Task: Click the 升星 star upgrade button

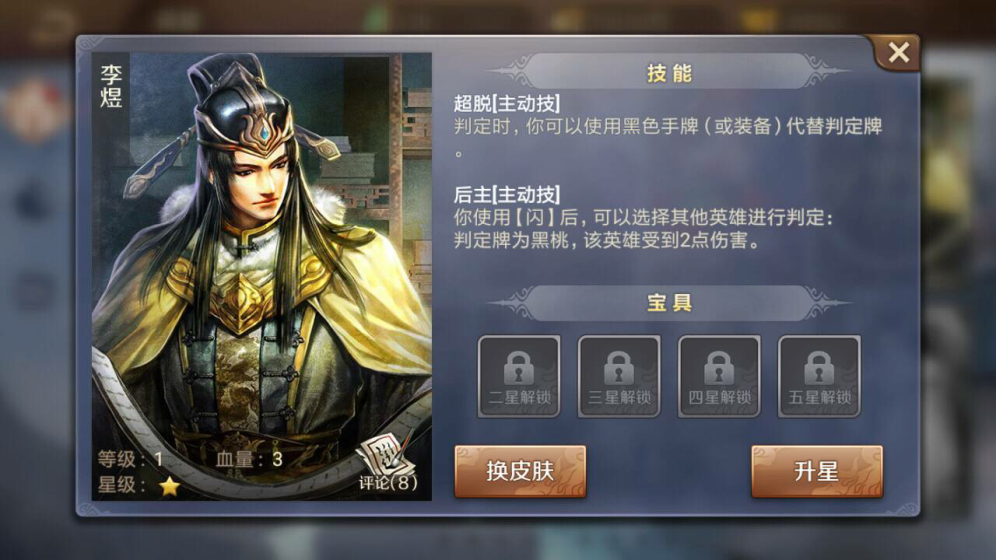Action: coord(817,471)
